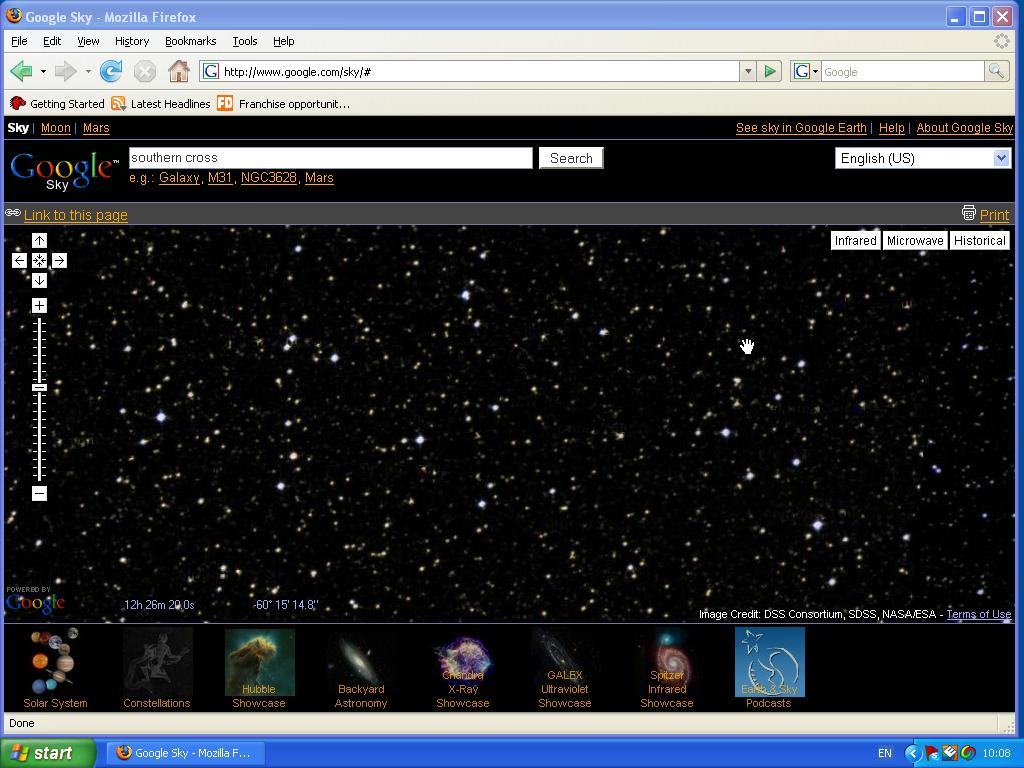
Task: Open the Link to this page link
Action: pos(76,215)
